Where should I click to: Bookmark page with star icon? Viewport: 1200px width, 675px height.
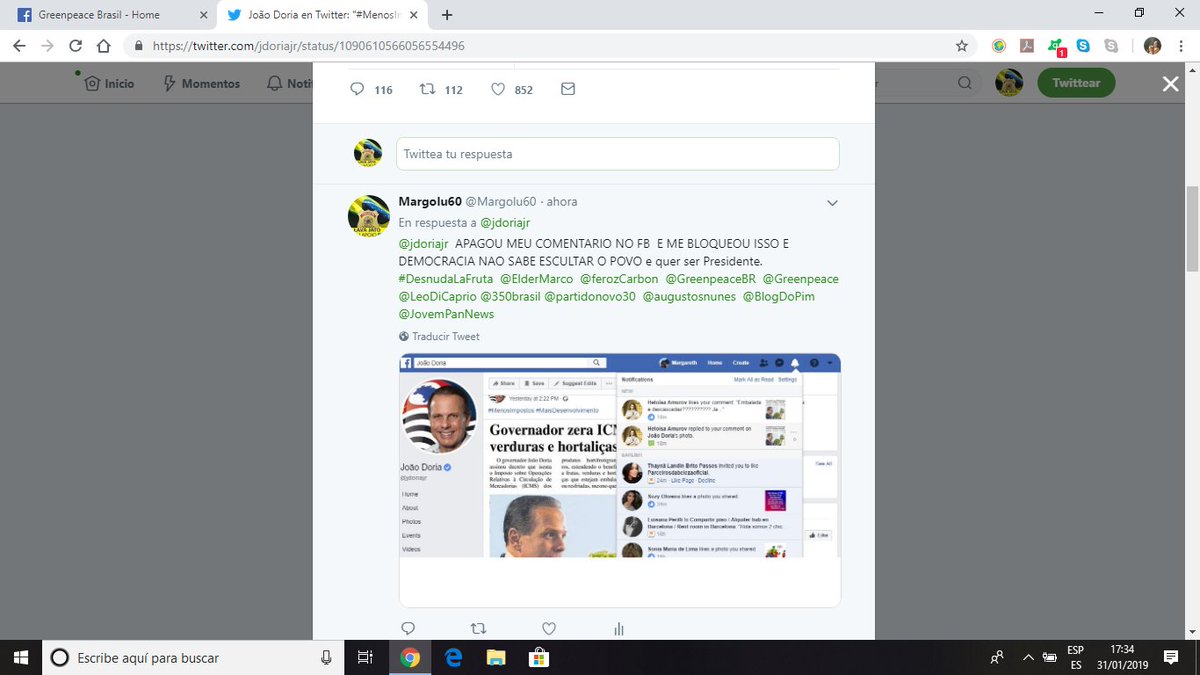[x=961, y=46]
